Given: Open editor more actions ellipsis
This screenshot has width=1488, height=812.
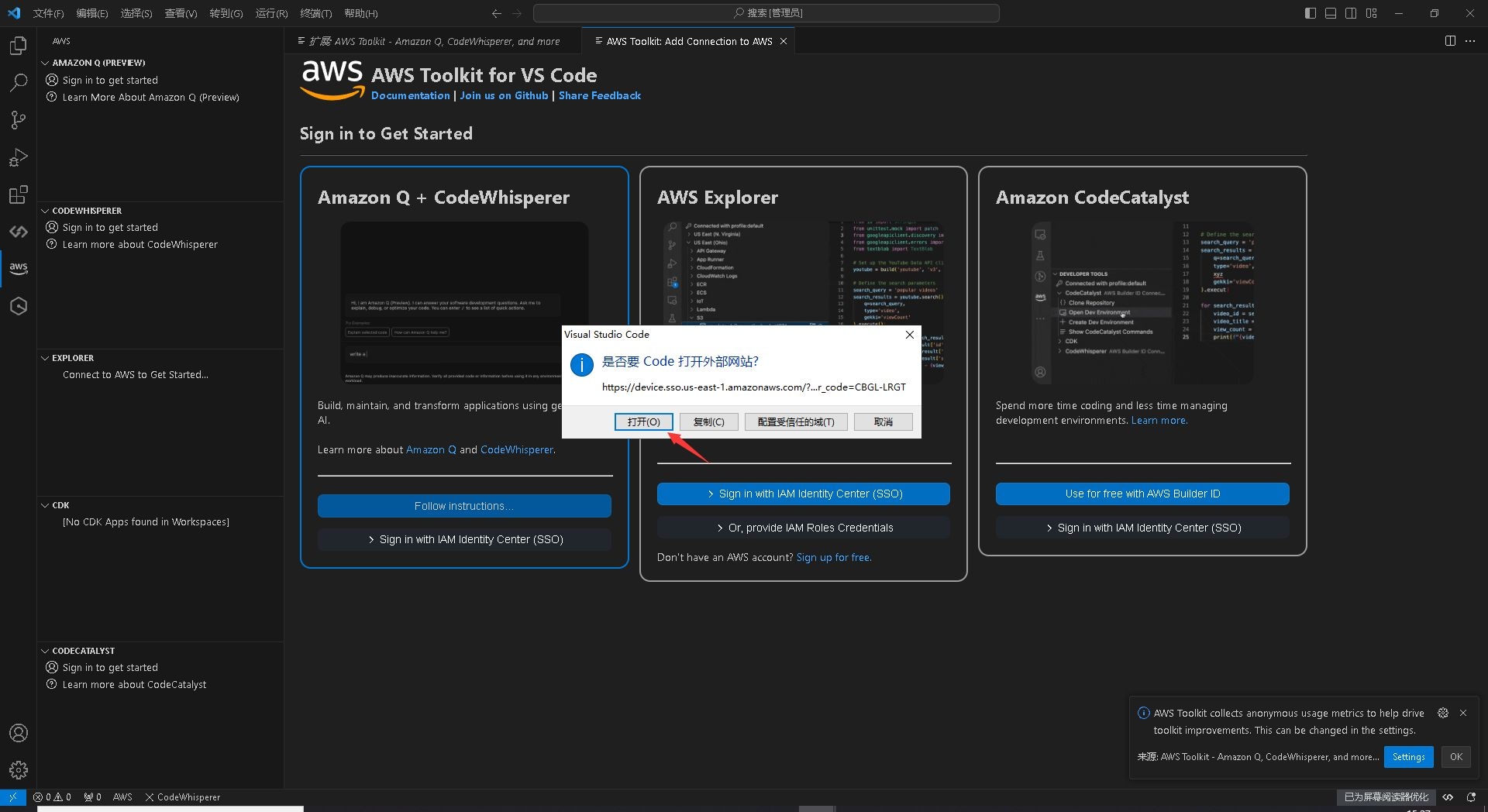Looking at the screenshot, I should click(1470, 41).
